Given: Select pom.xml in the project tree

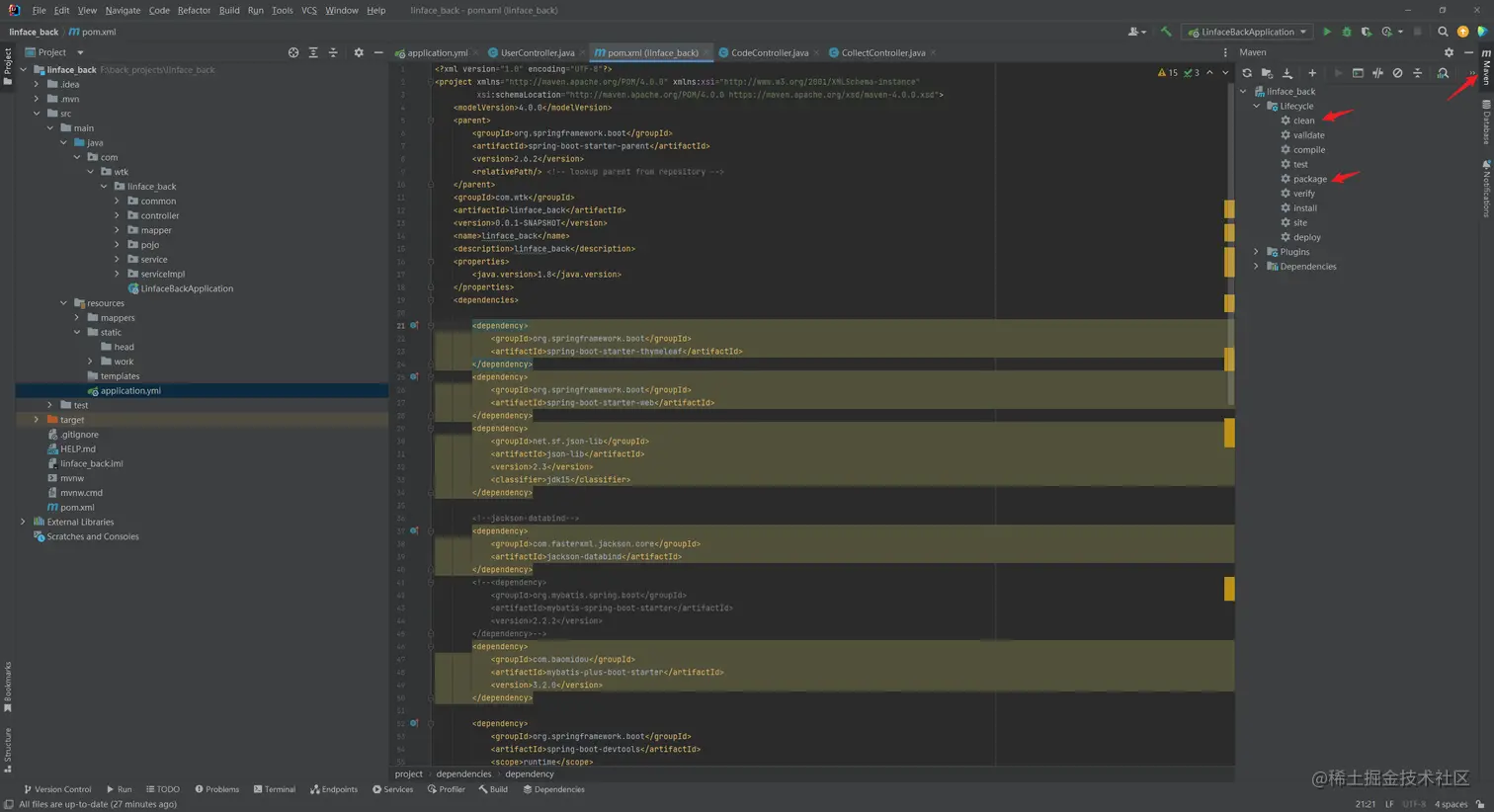Looking at the screenshot, I should pyautogui.click(x=77, y=508).
